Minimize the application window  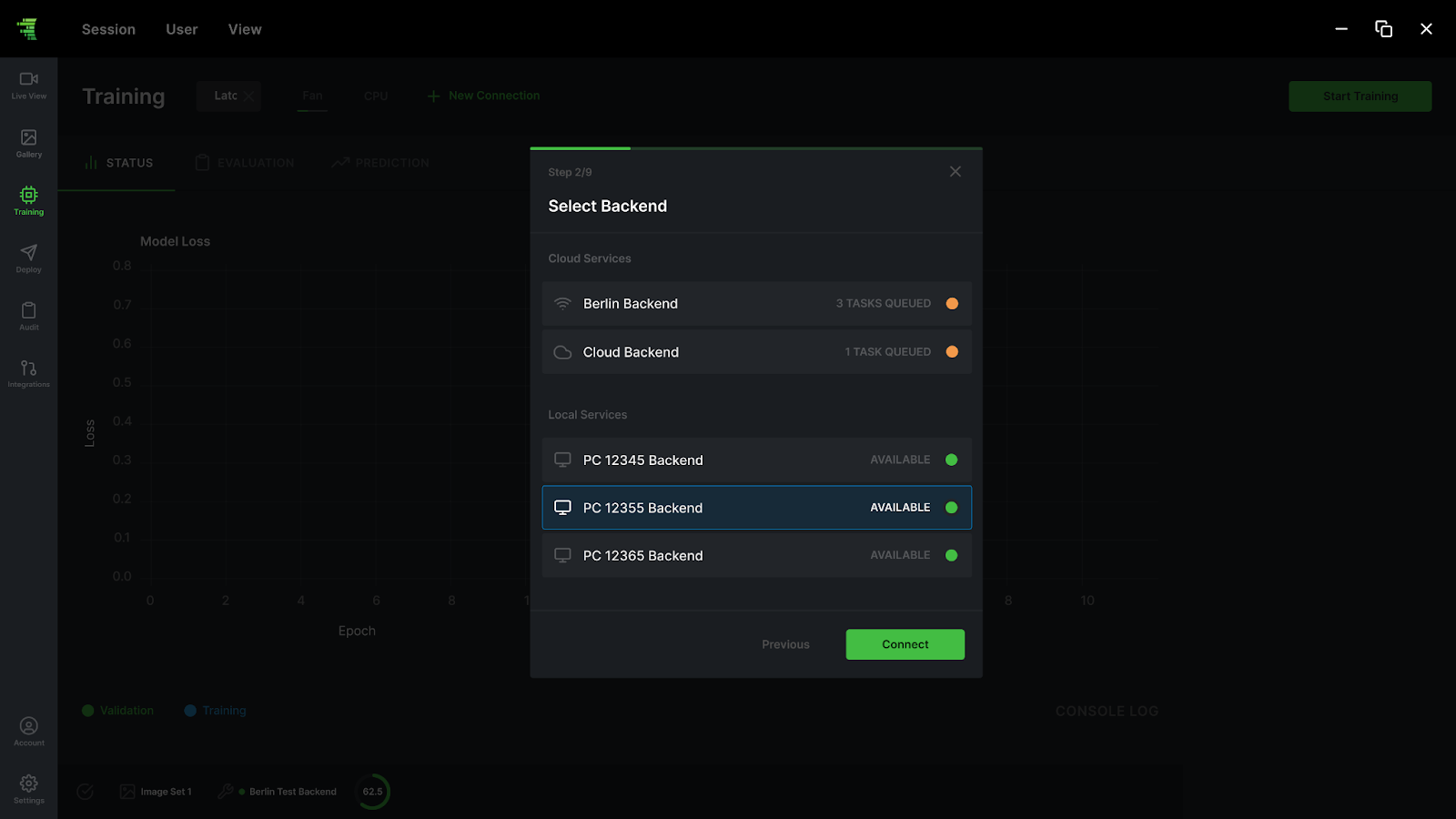coord(1341,29)
